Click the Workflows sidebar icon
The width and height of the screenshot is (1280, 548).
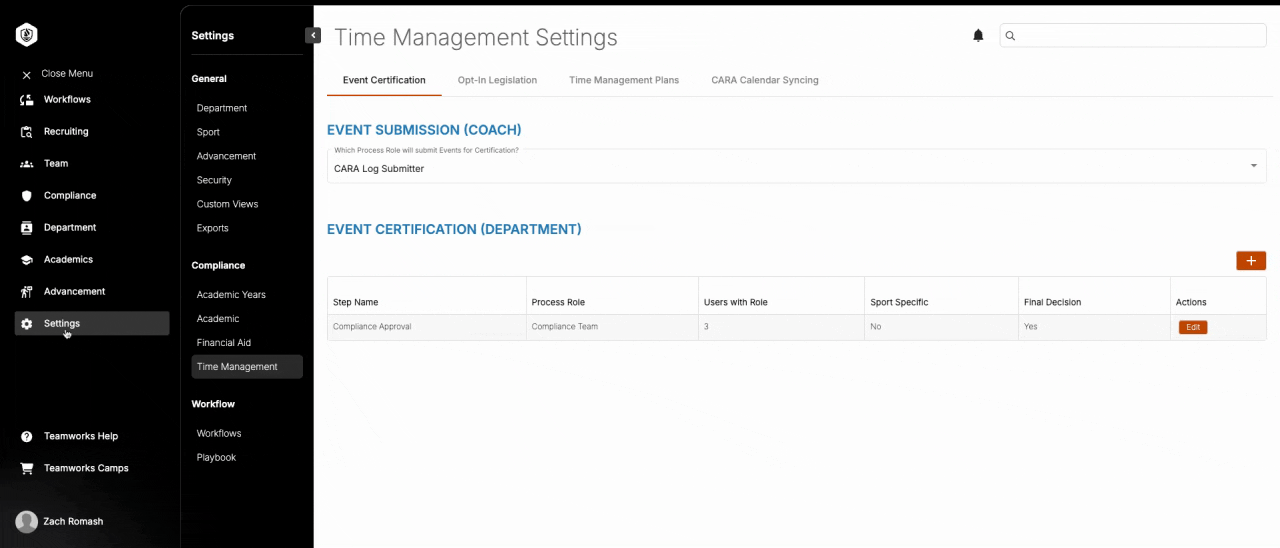(x=26, y=100)
